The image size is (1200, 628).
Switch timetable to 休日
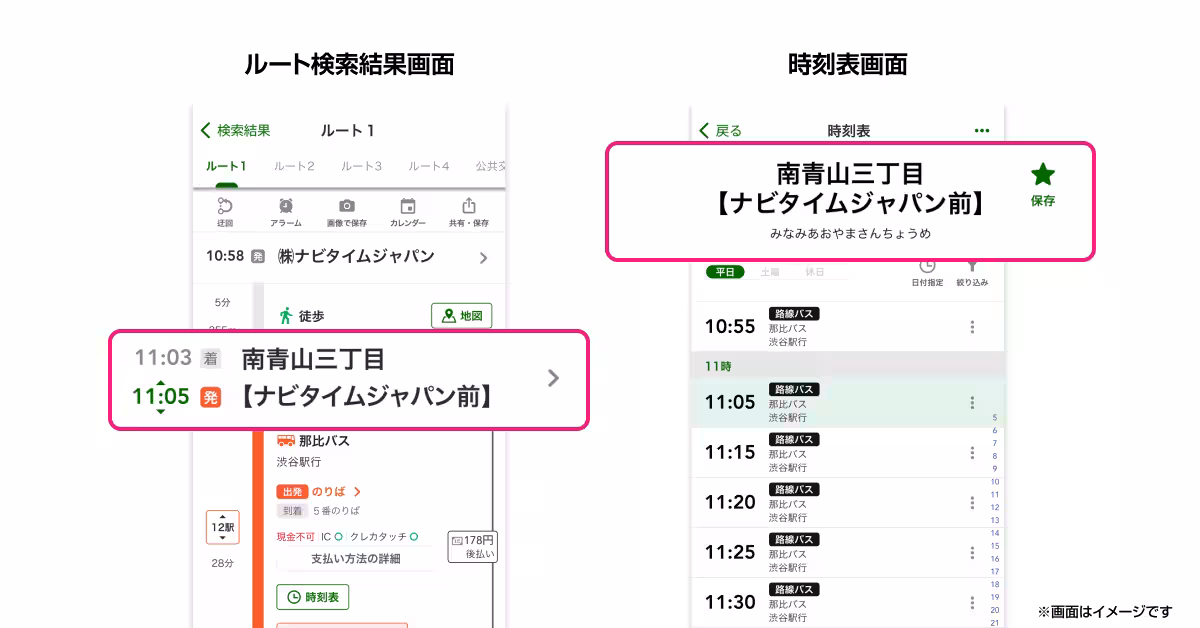[815, 272]
